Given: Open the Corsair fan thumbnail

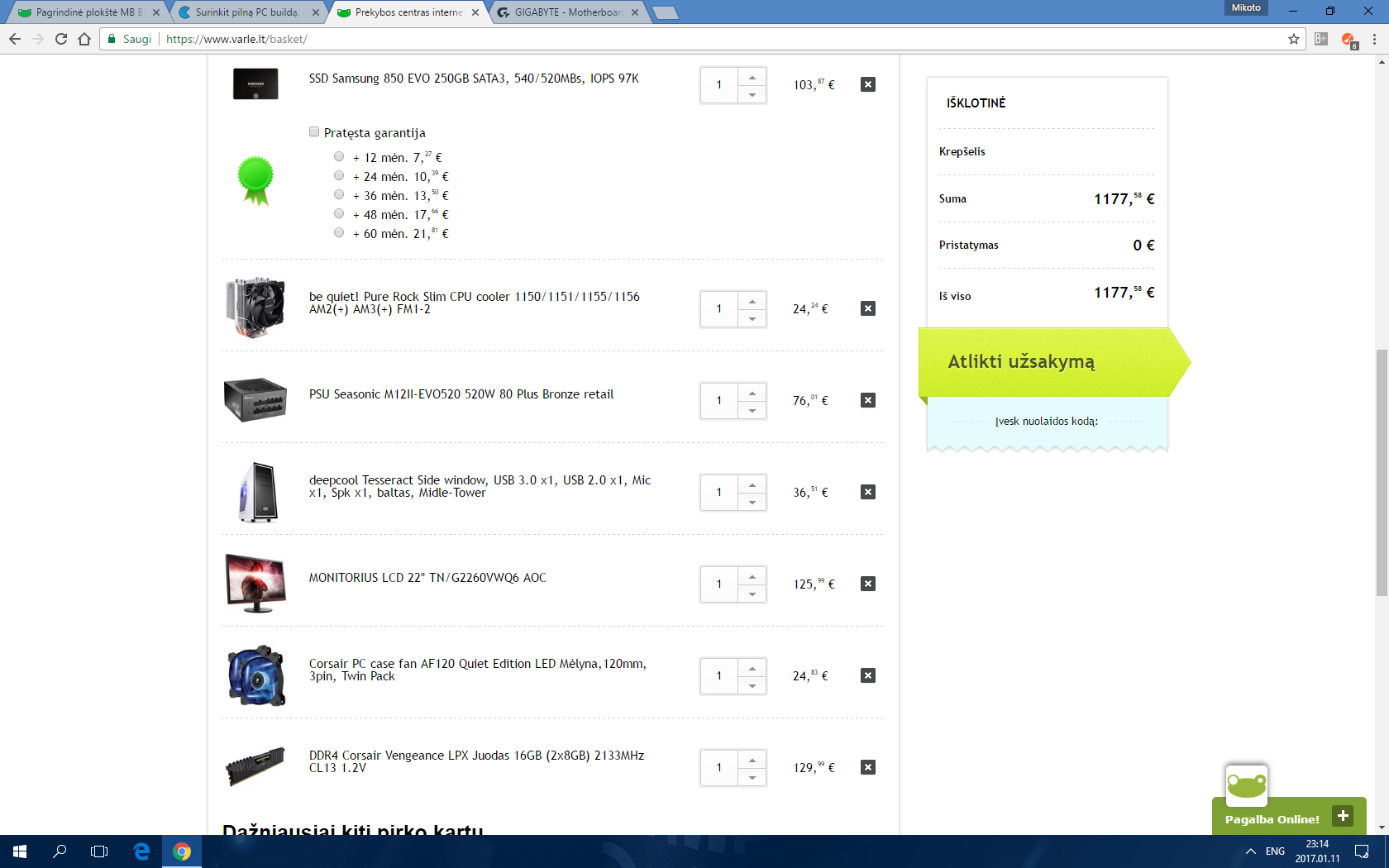Looking at the screenshot, I should point(256,675).
